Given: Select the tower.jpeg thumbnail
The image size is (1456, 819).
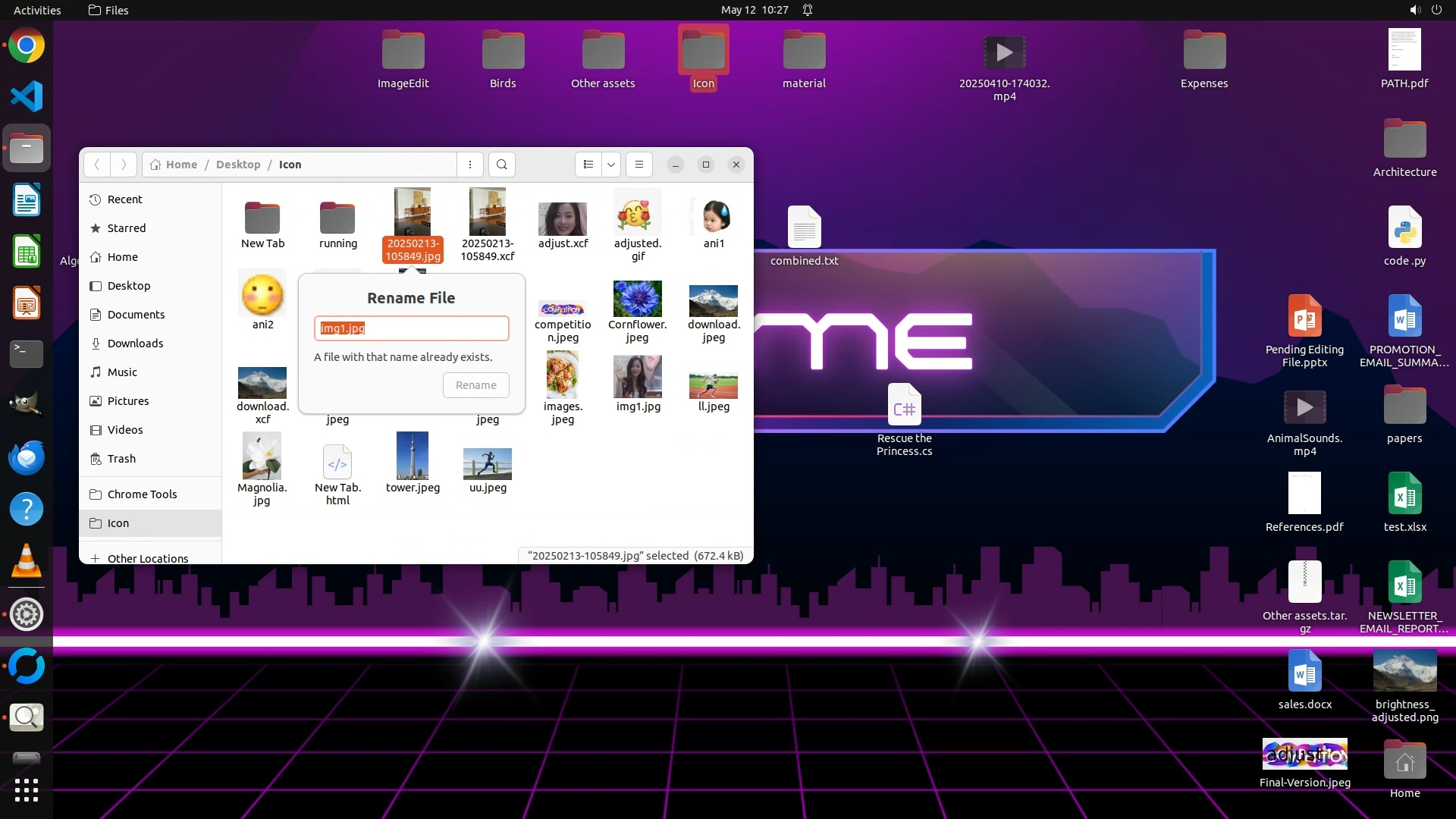Looking at the screenshot, I should coord(413,457).
